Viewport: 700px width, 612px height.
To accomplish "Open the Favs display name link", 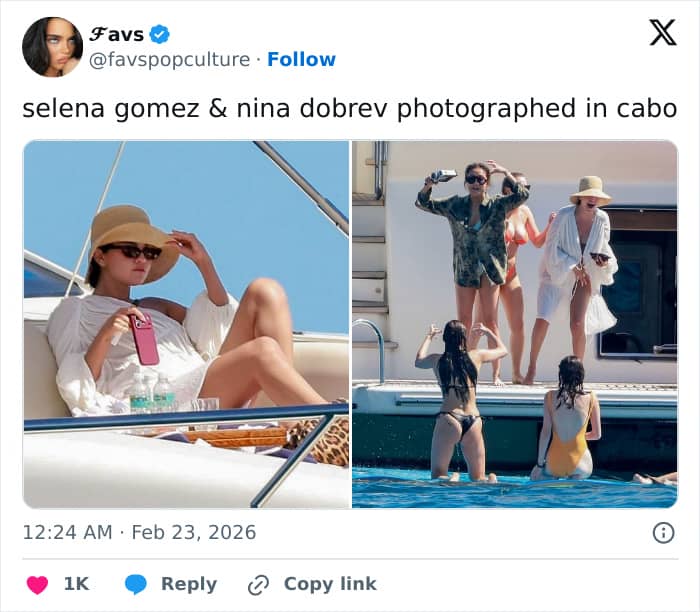I will pos(116,34).
